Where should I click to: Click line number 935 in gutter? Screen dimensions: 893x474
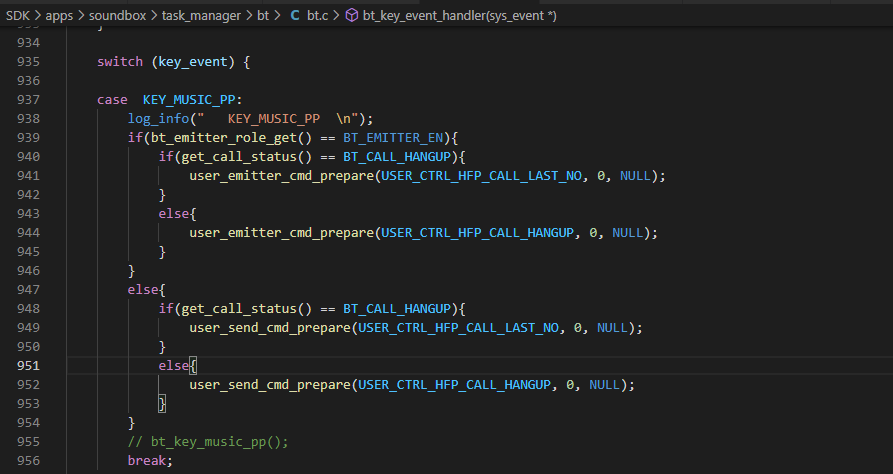(x=28, y=62)
